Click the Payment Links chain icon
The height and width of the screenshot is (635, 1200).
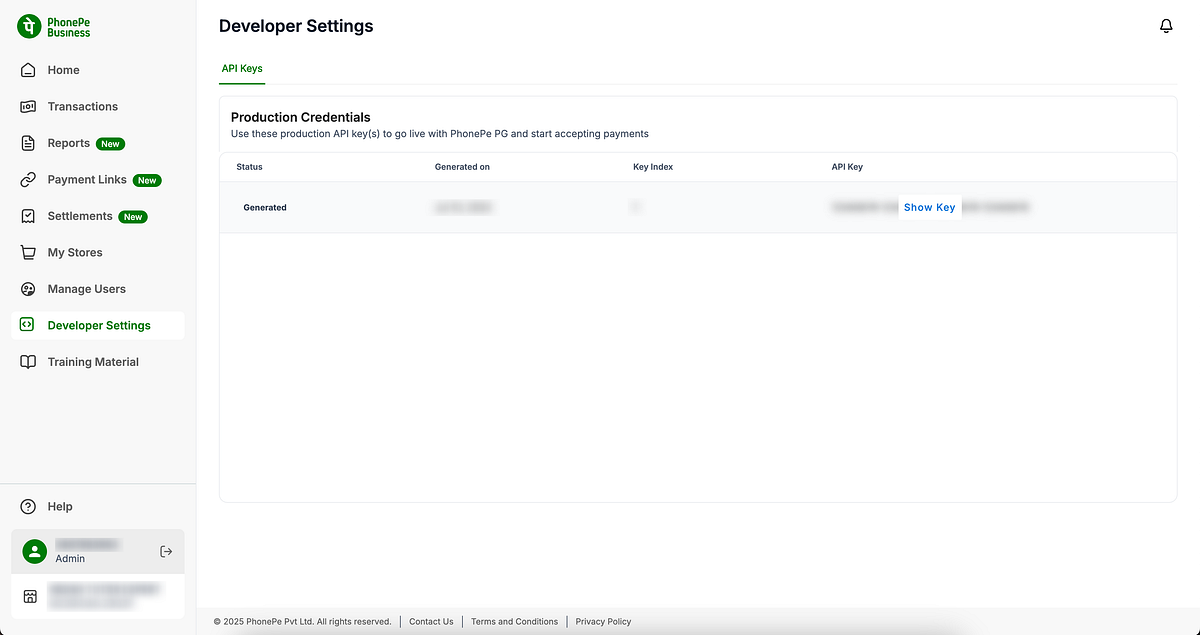(28, 180)
